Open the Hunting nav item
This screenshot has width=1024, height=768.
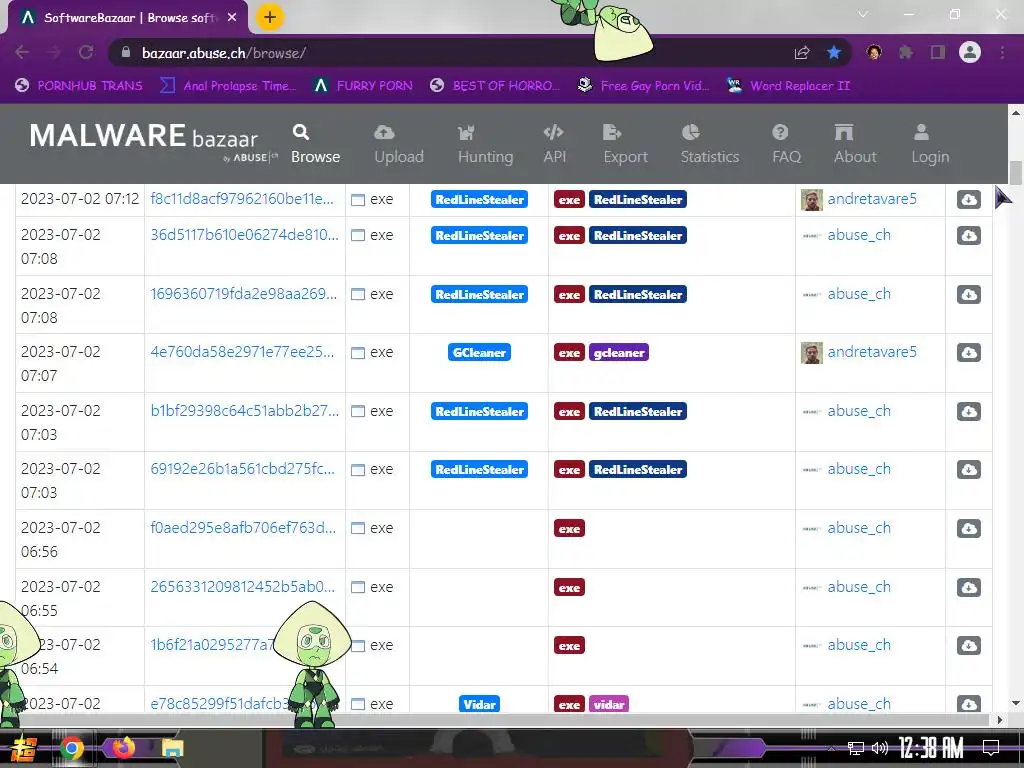(x=485, y=144)
